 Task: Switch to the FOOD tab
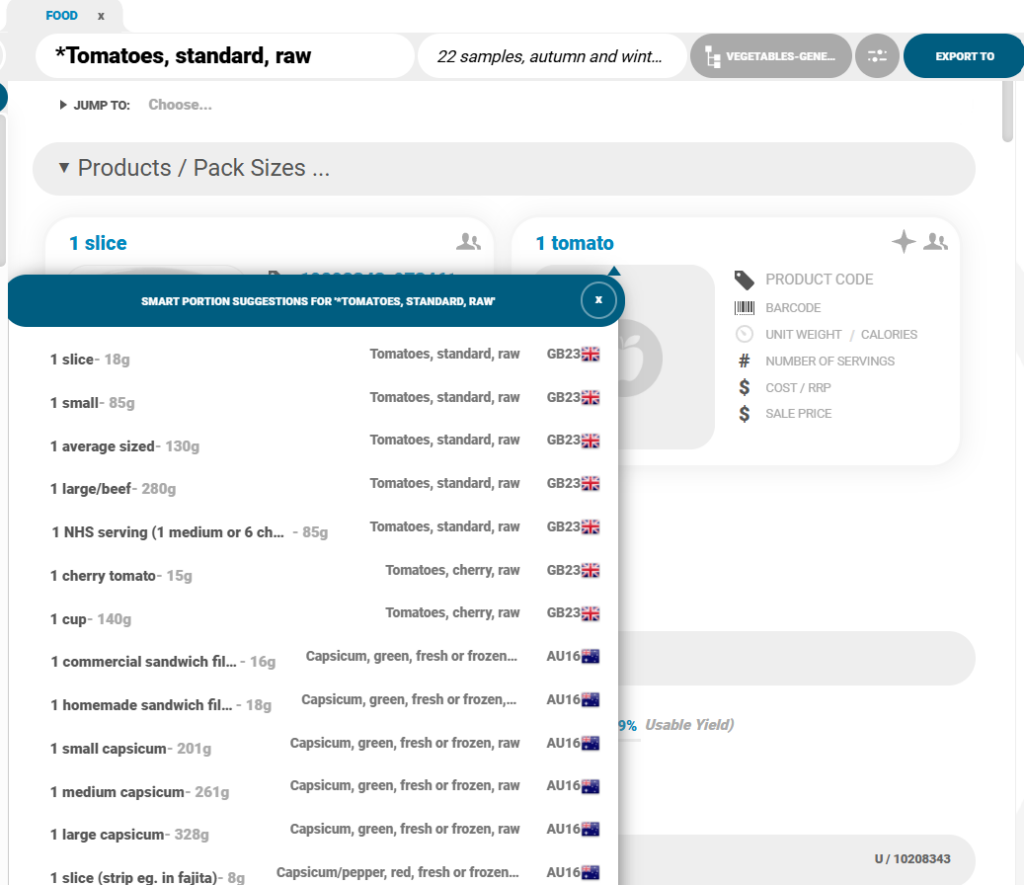(x=62, y=16)
